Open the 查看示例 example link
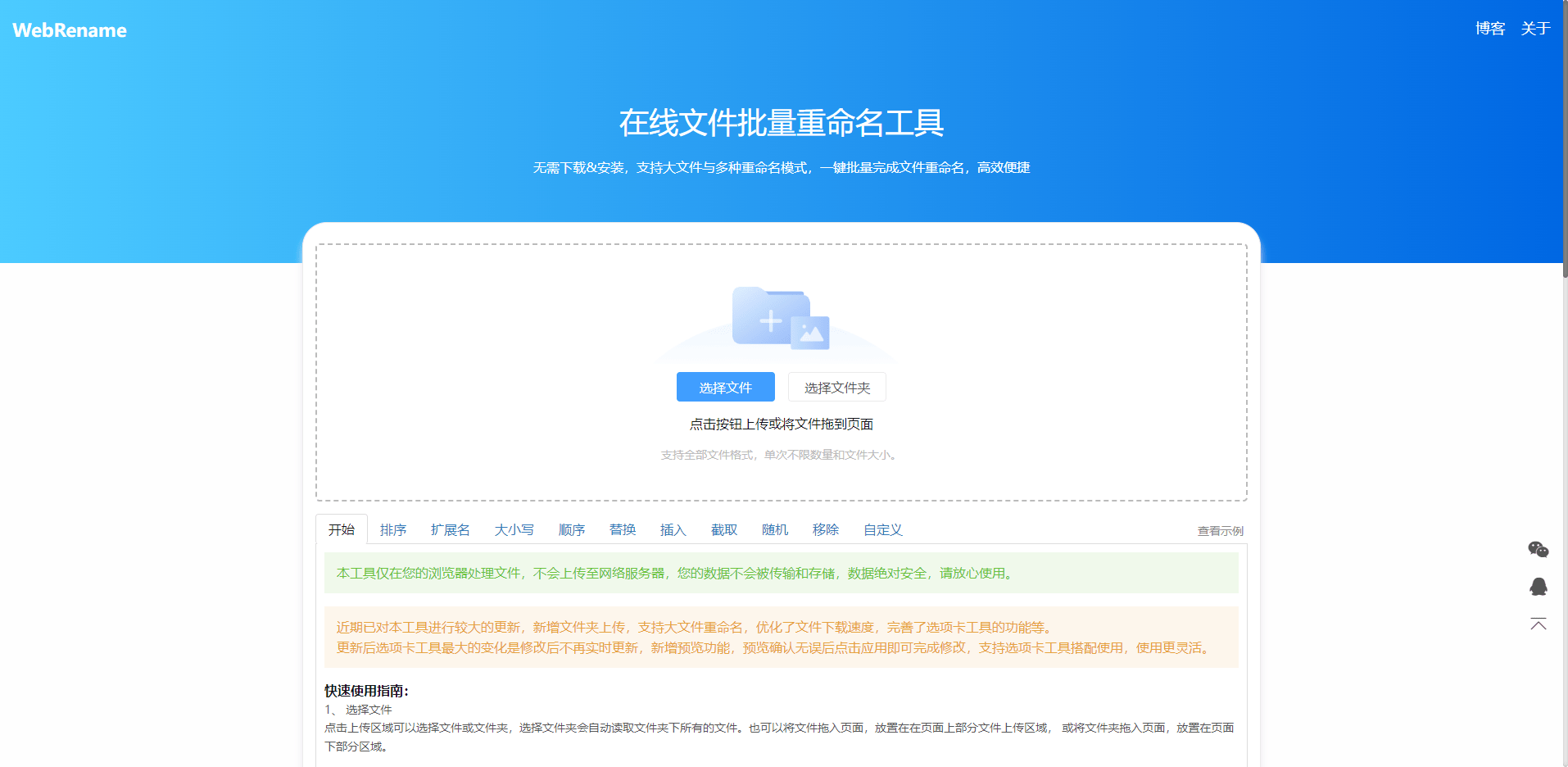The width and height of the screenshot is (1568, 767). click(x=1219, y=530)
